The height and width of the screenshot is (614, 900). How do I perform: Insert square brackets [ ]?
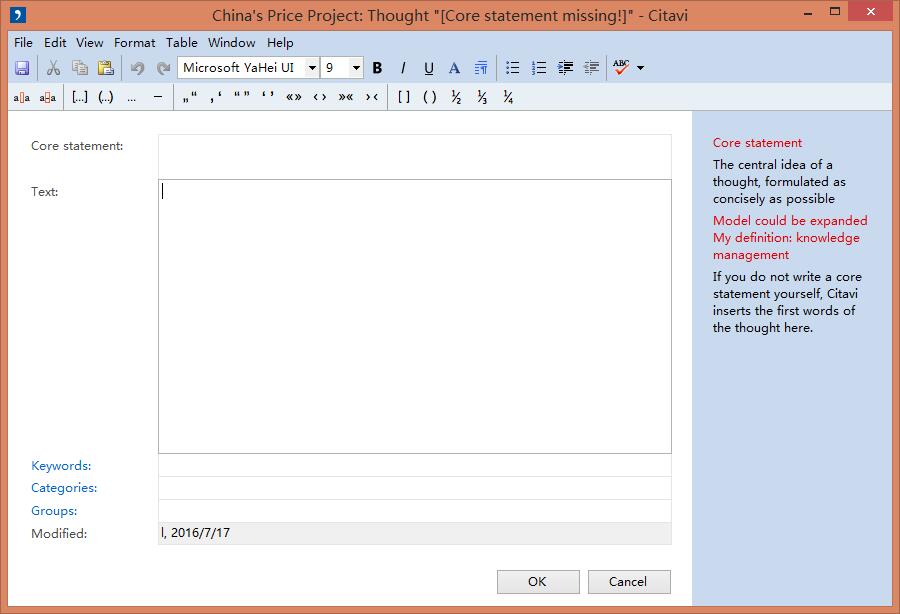click(x=404, y=98)
